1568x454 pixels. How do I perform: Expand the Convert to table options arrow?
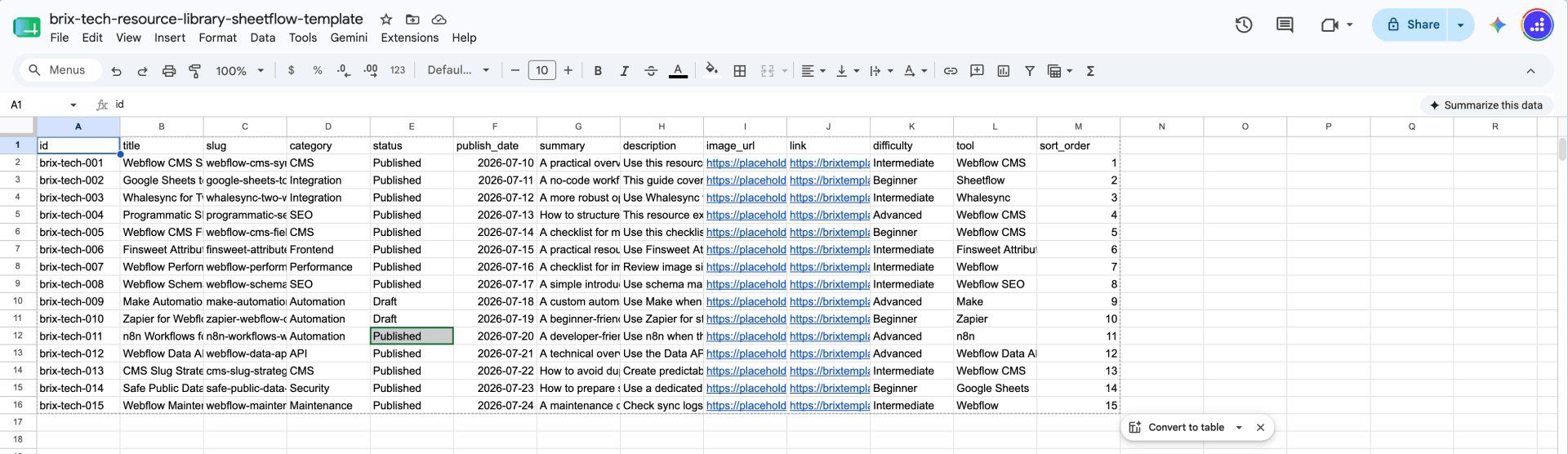point(1239,427)
